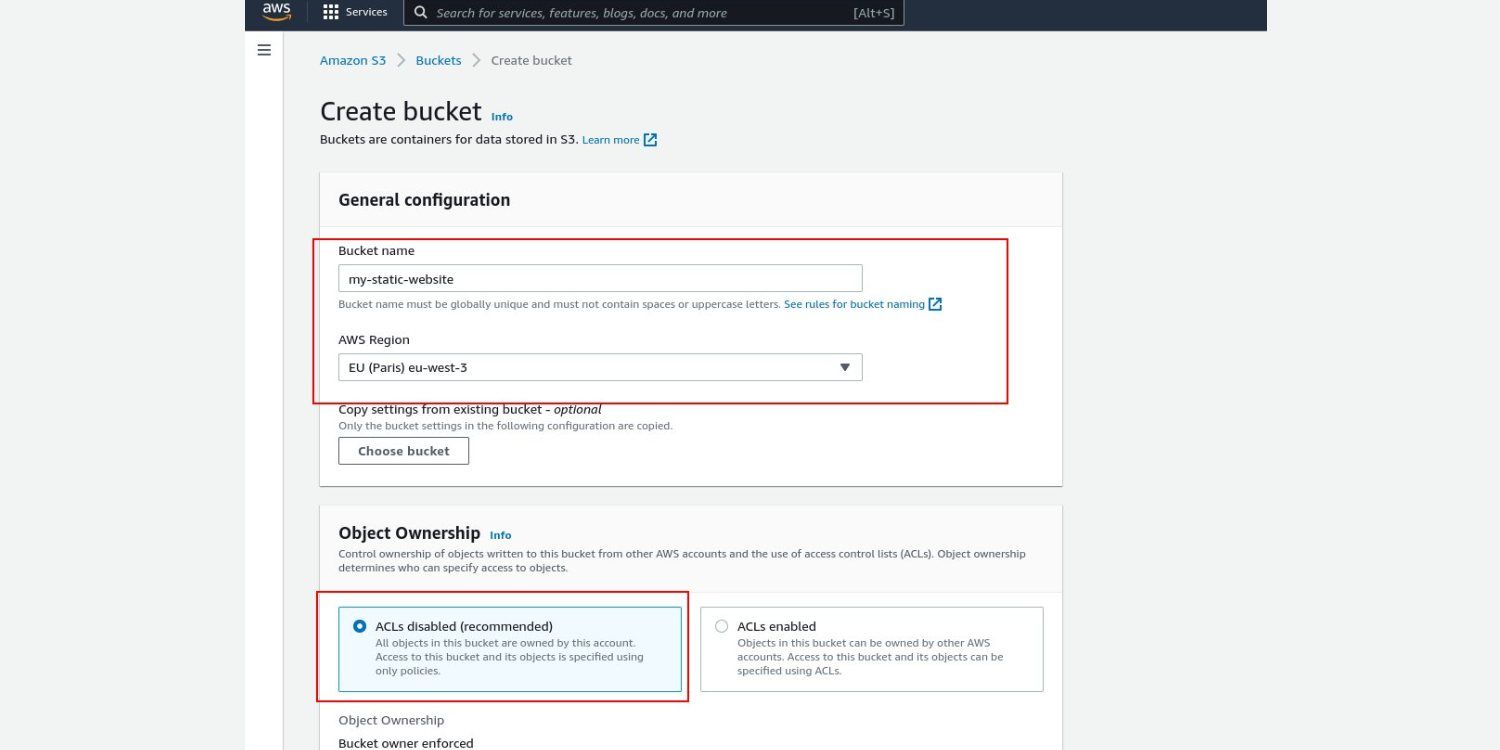
Task: Open the Services grid menu
Action: tap(331, 12)
